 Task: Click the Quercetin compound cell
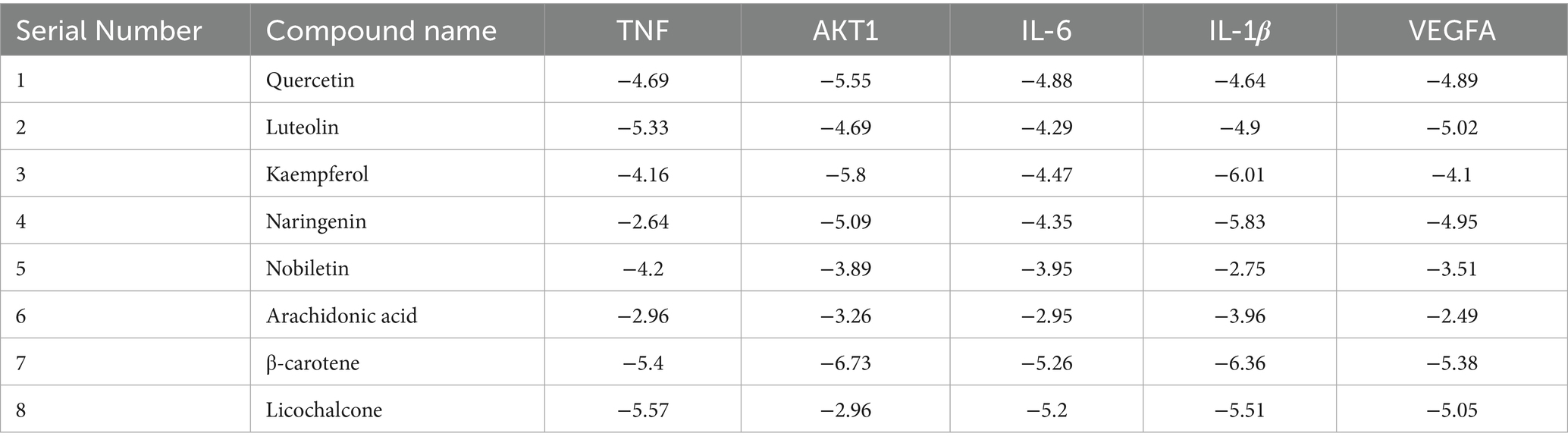tap(310, 80)
